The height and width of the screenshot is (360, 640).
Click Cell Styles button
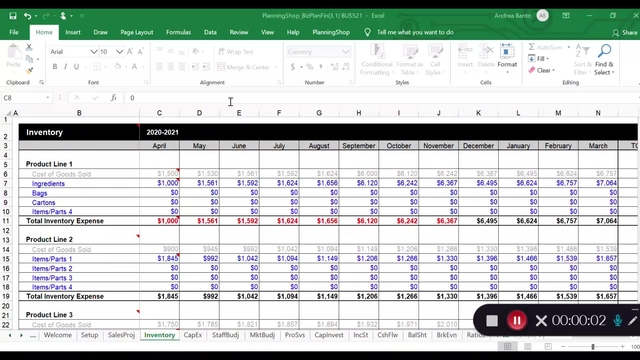[x=435, y=59]
